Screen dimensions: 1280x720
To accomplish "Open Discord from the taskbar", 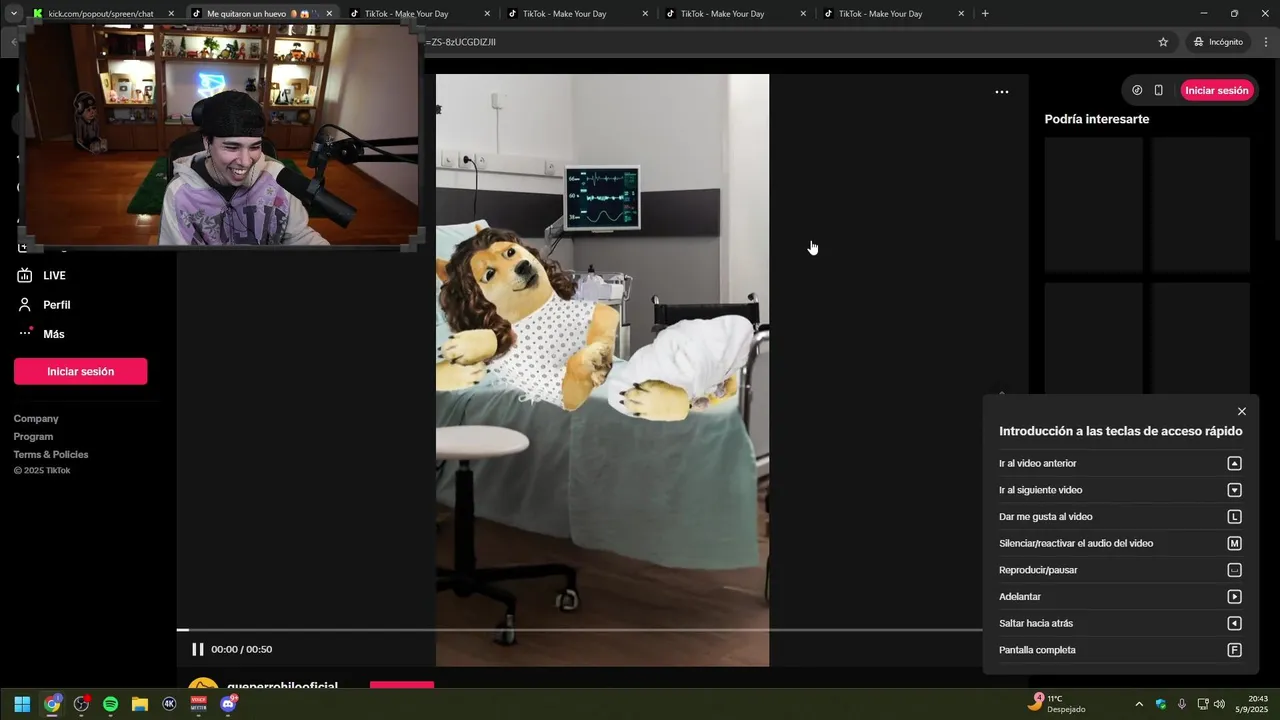I will pos(228,704).
